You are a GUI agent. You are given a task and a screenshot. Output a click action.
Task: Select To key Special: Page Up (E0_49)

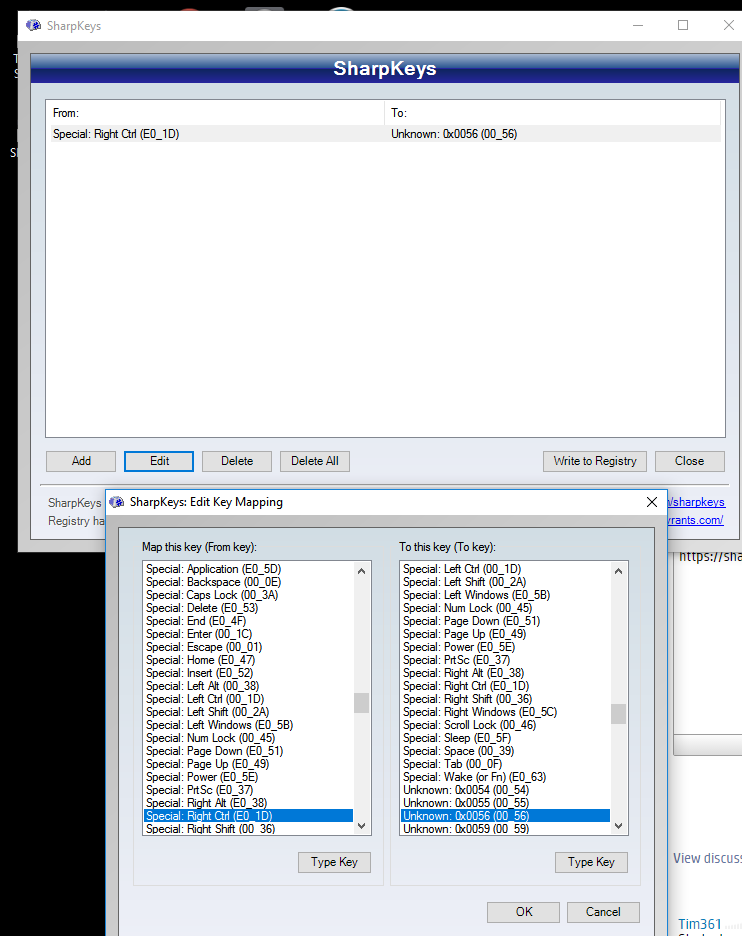point(505,634)
